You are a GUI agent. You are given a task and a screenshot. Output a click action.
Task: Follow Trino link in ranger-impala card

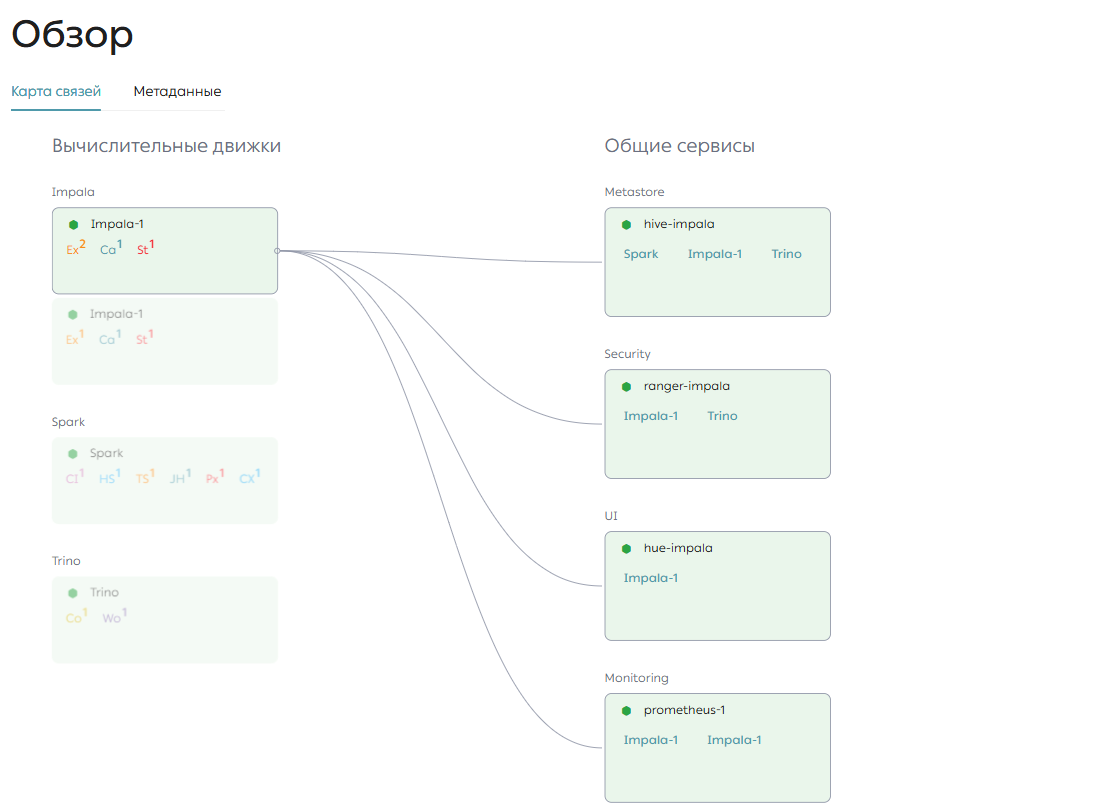(722, 416)
